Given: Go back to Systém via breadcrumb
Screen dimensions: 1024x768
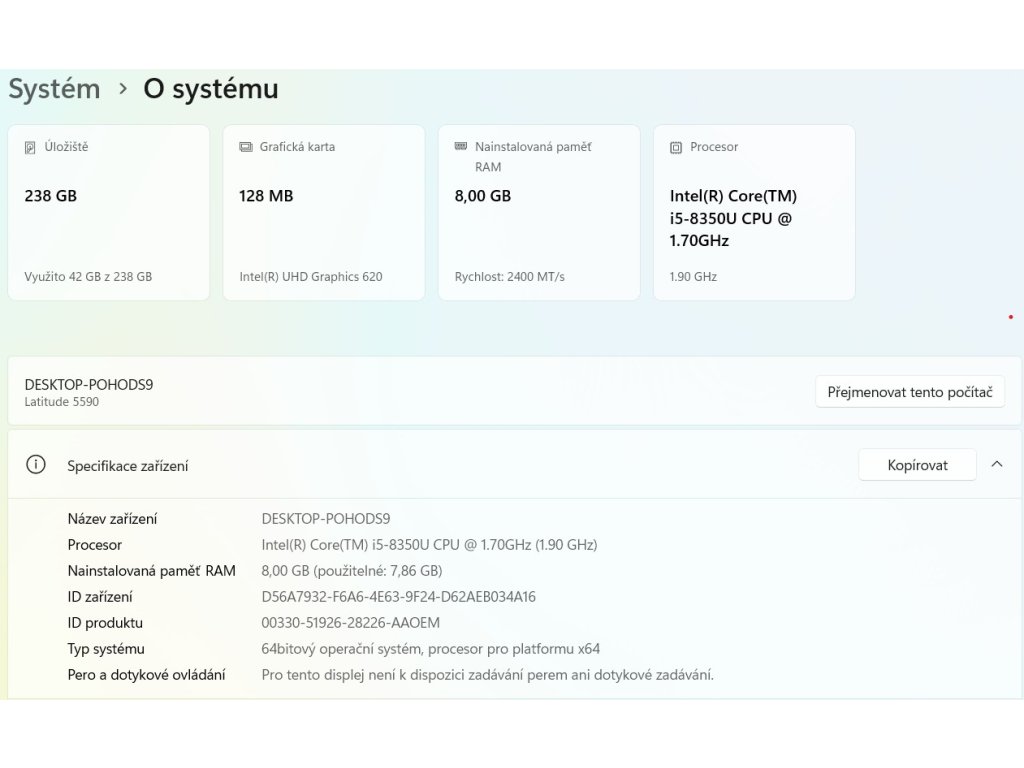Looking at the screenshot, I should click(54, 89).
